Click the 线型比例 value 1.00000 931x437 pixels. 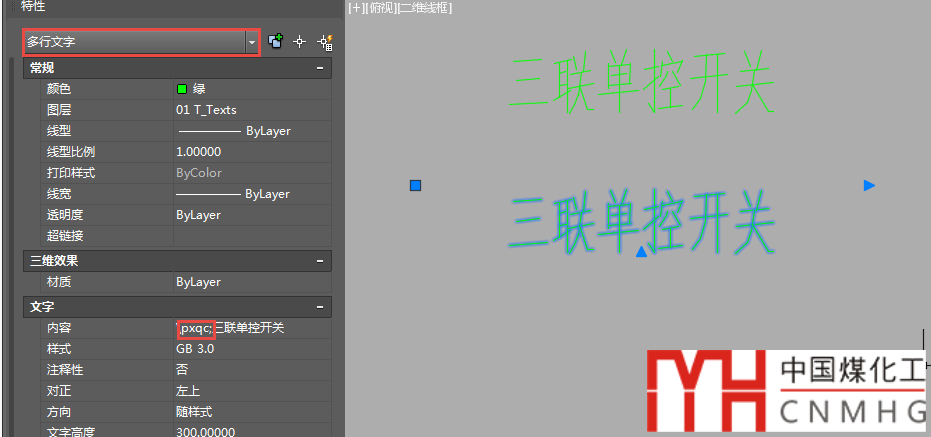pyautogui.click(x=250, y=152)
